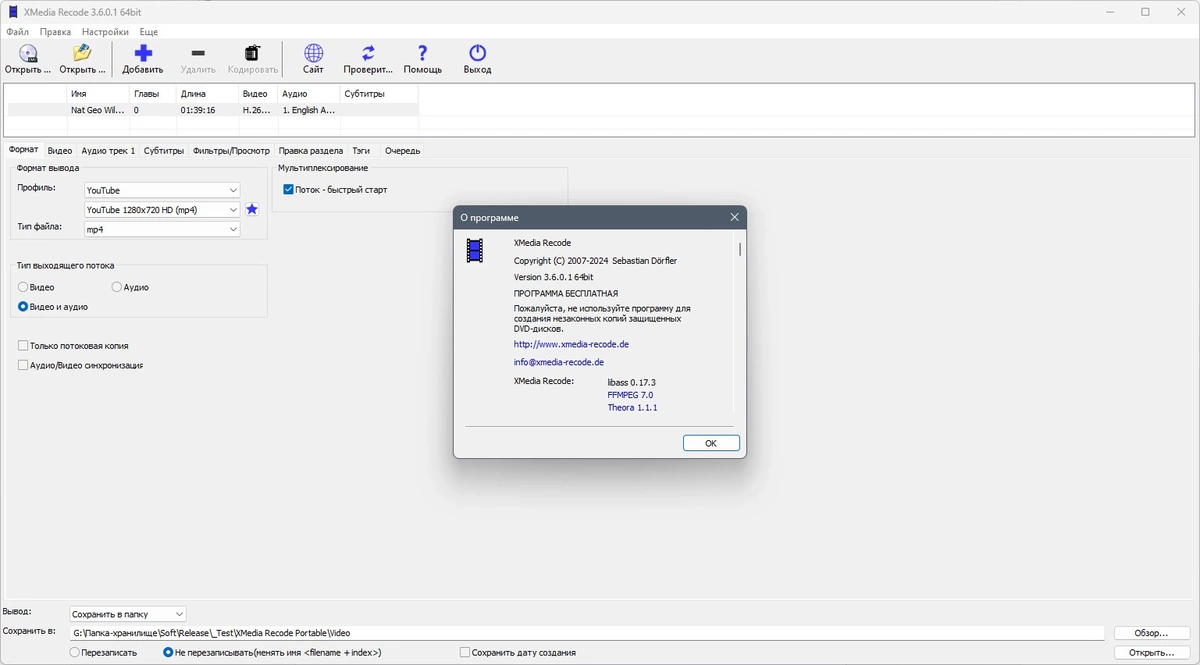The height and width of the screenshot is (665, 1200).
Task: Click the Длина column header
Action: pos(208,94)
